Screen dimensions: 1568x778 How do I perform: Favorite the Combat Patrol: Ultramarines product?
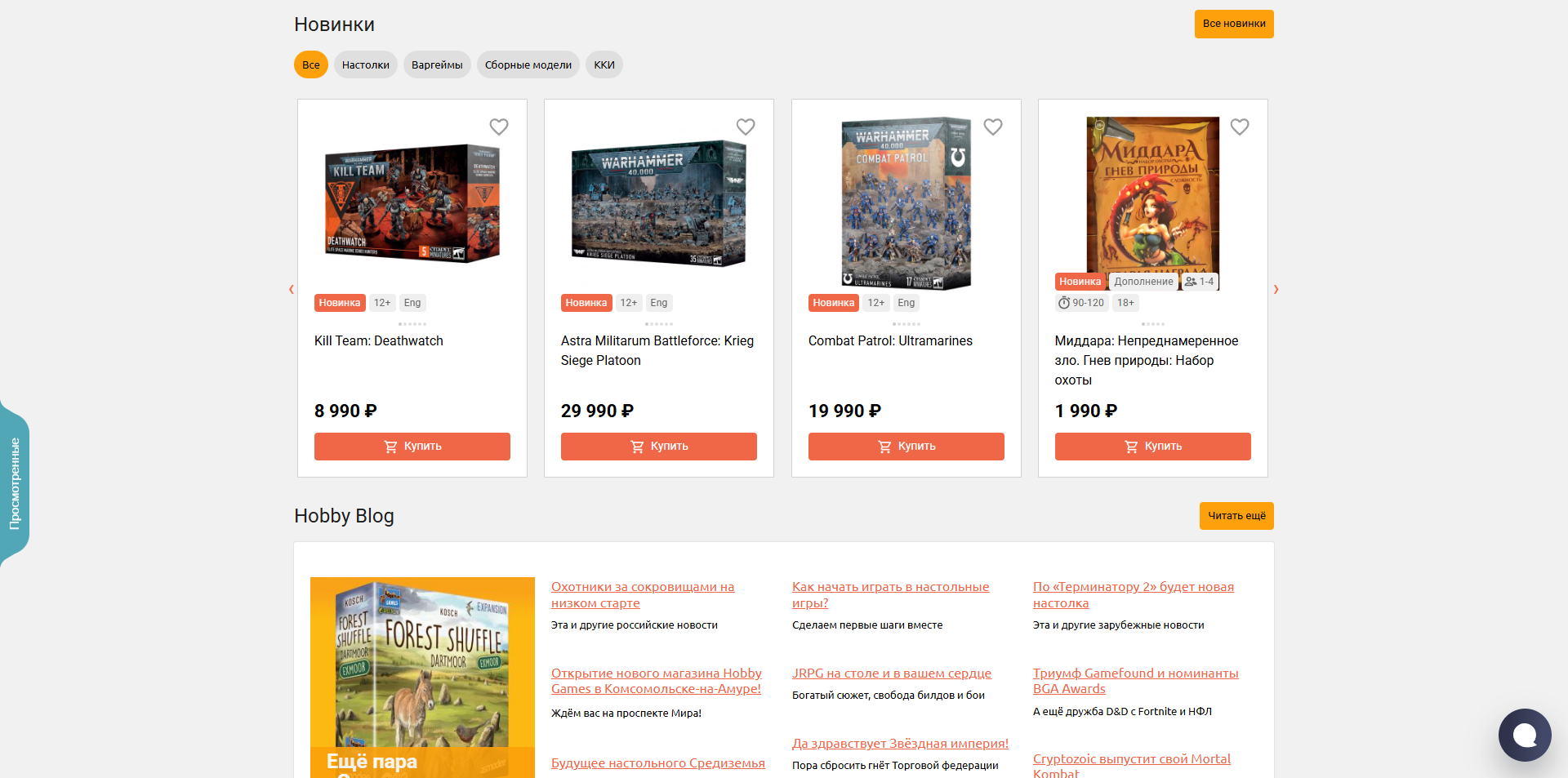click(993, 127)
